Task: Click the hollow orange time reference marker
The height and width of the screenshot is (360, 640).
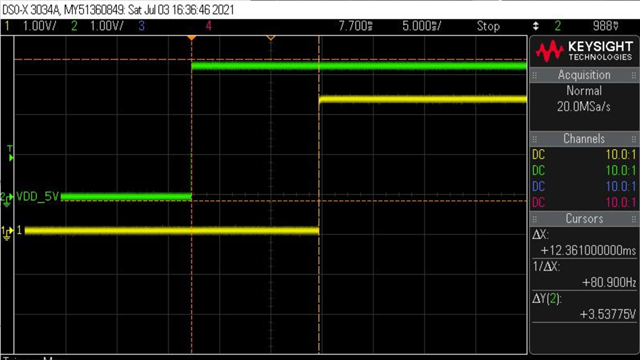Action: tap(271, 38)
